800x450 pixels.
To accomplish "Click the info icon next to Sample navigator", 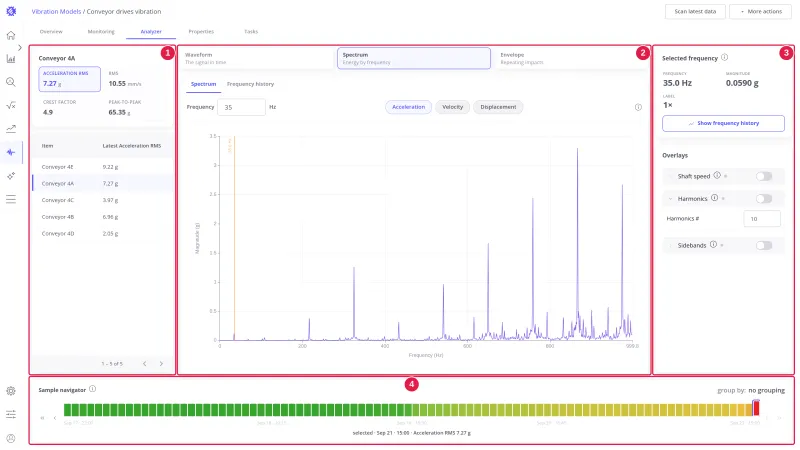I will pos(92,389).
